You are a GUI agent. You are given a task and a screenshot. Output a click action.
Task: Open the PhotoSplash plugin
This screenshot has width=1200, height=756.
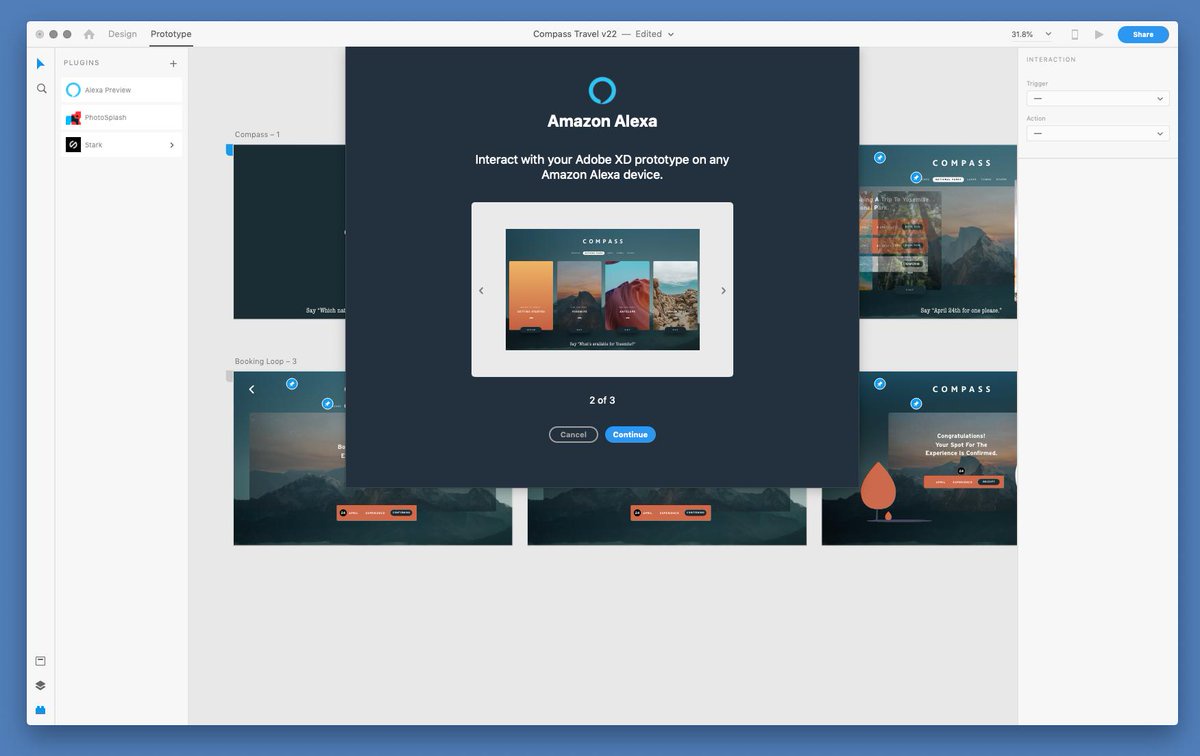[x=122, y=118]
